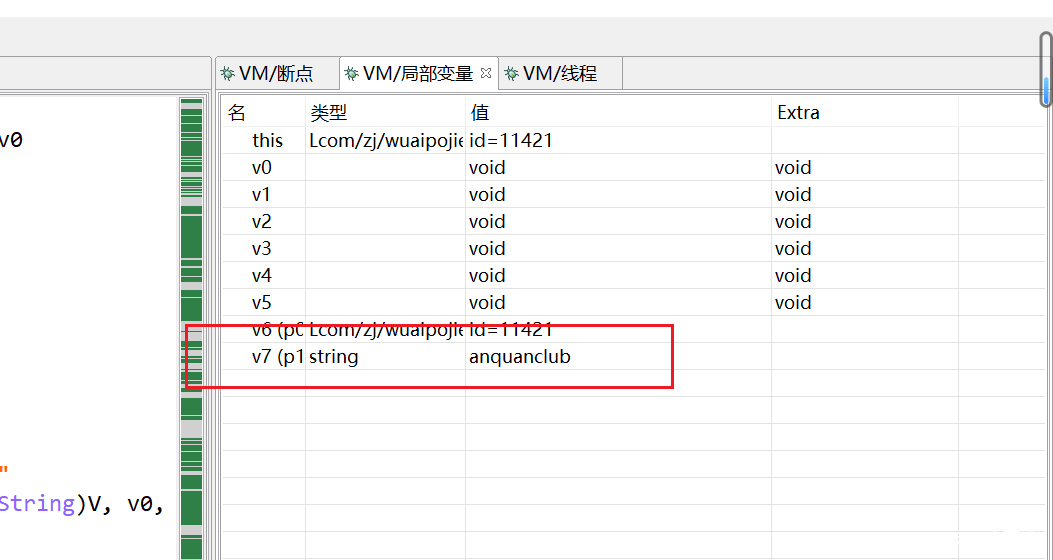This screenshot has height=560, width=1053.
Task: Select the v0 variable row
Action: 262,168
